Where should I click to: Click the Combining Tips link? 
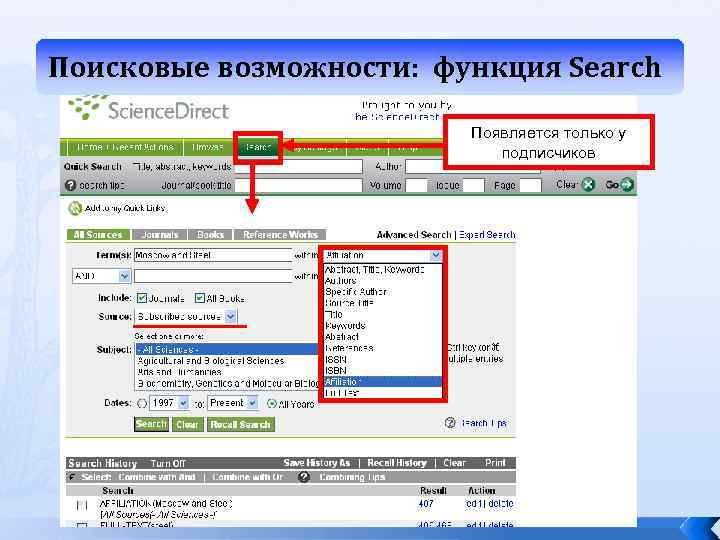(x=352, y=477)
